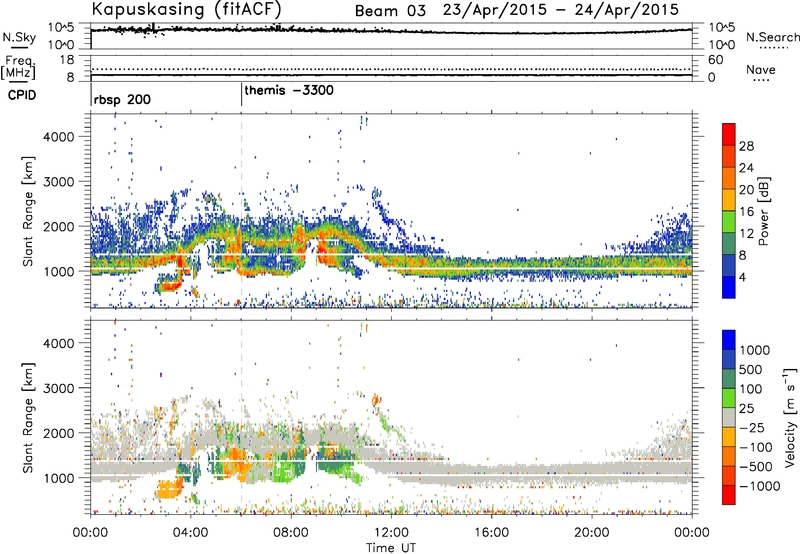Click the Time UT axis title

[391, 548]
